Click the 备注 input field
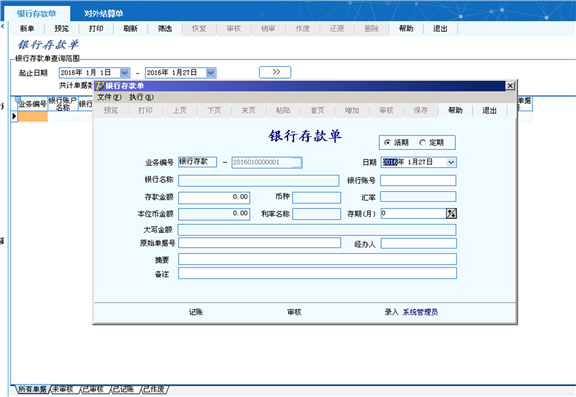576x397 pixels. 317,273
